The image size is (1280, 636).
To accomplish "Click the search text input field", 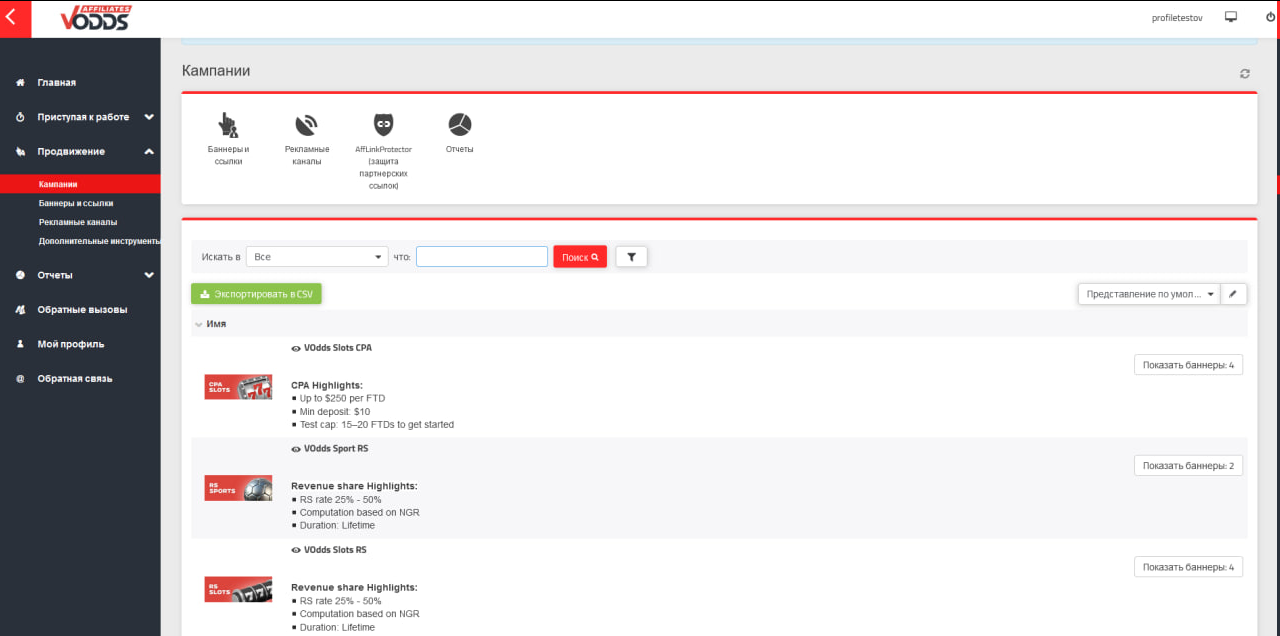I will [x=481, y=256].
